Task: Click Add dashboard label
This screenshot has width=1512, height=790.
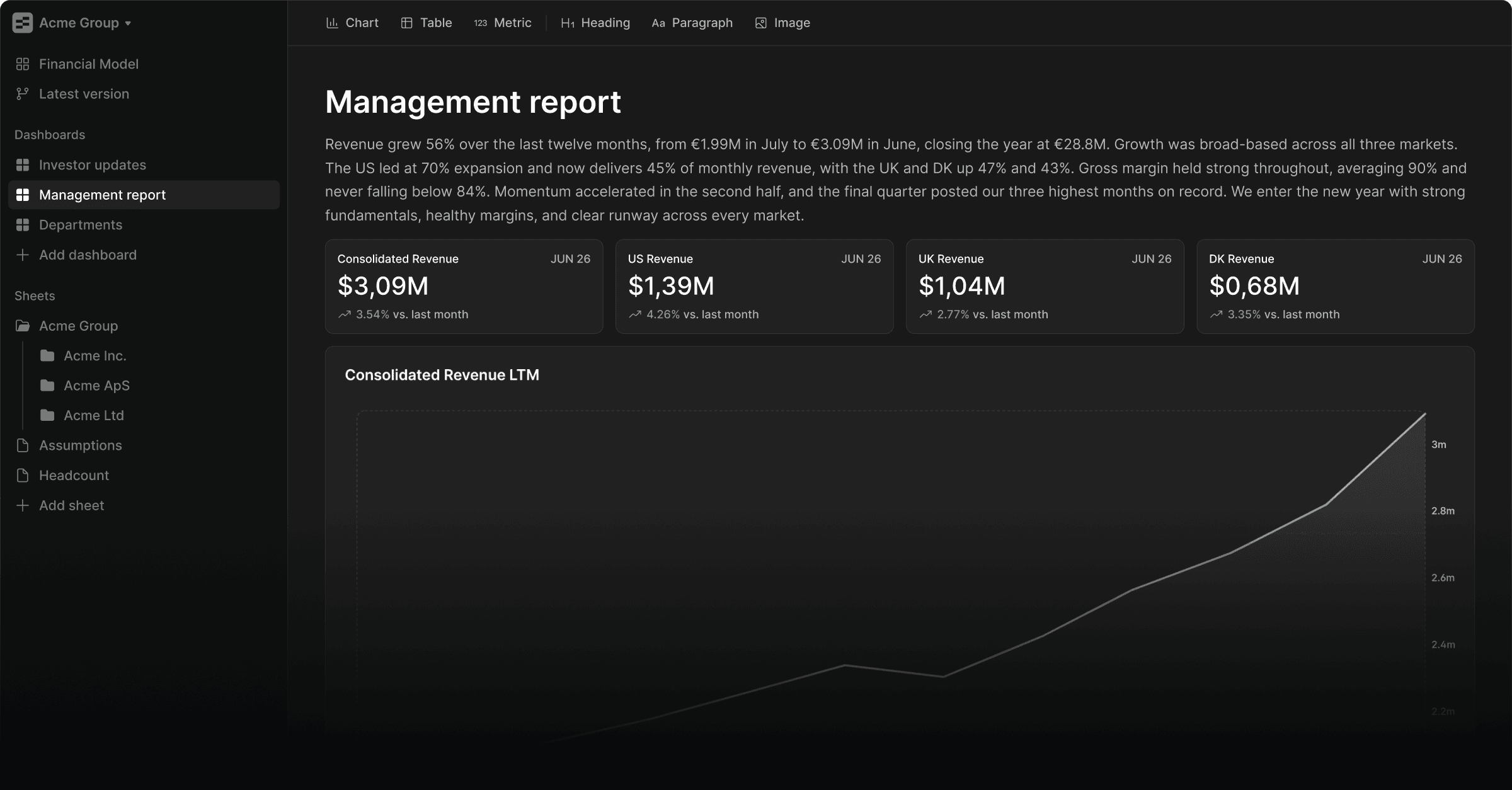Action: tap(88, 255)
